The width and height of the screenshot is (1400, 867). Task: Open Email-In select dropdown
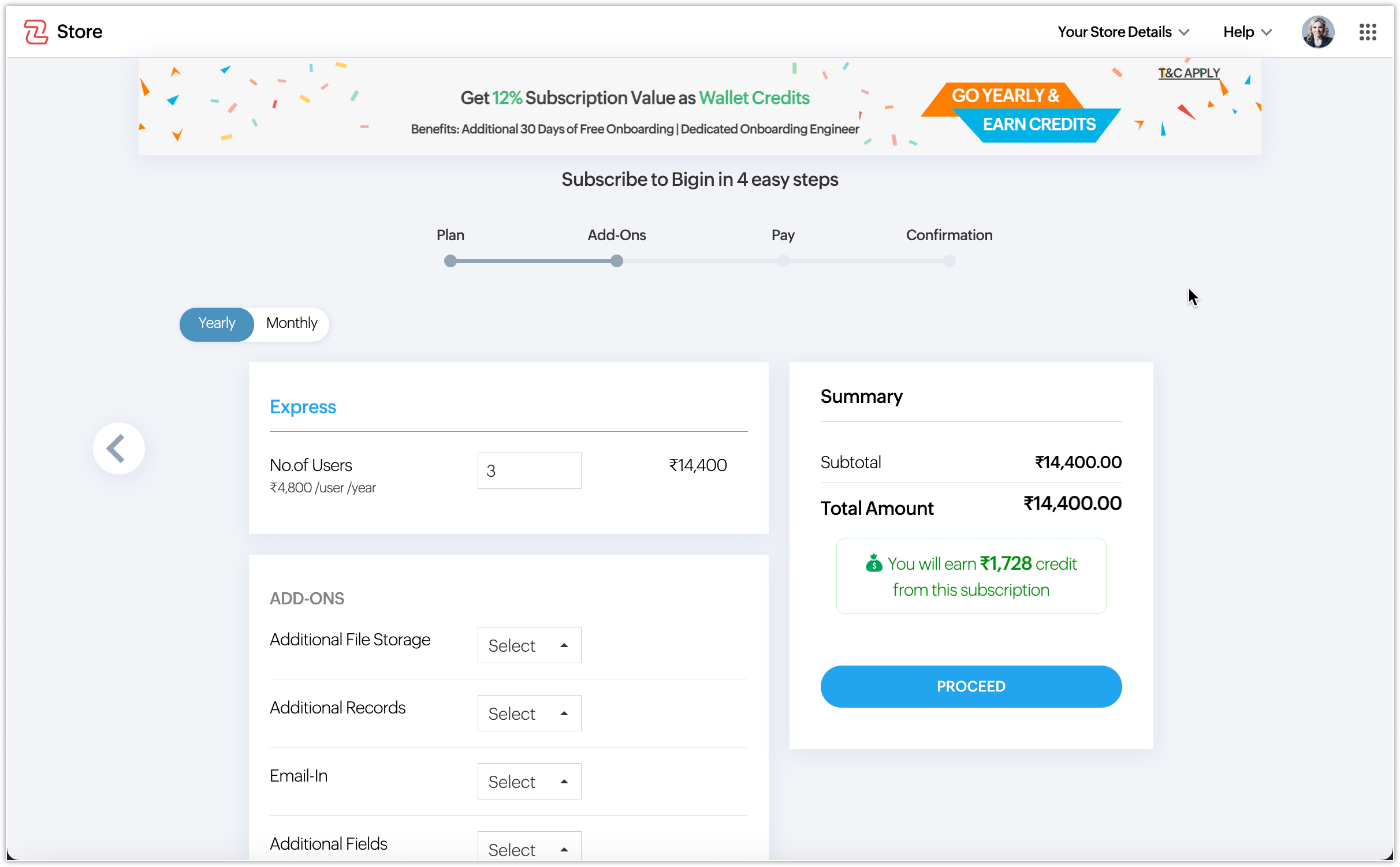(529, 782)
